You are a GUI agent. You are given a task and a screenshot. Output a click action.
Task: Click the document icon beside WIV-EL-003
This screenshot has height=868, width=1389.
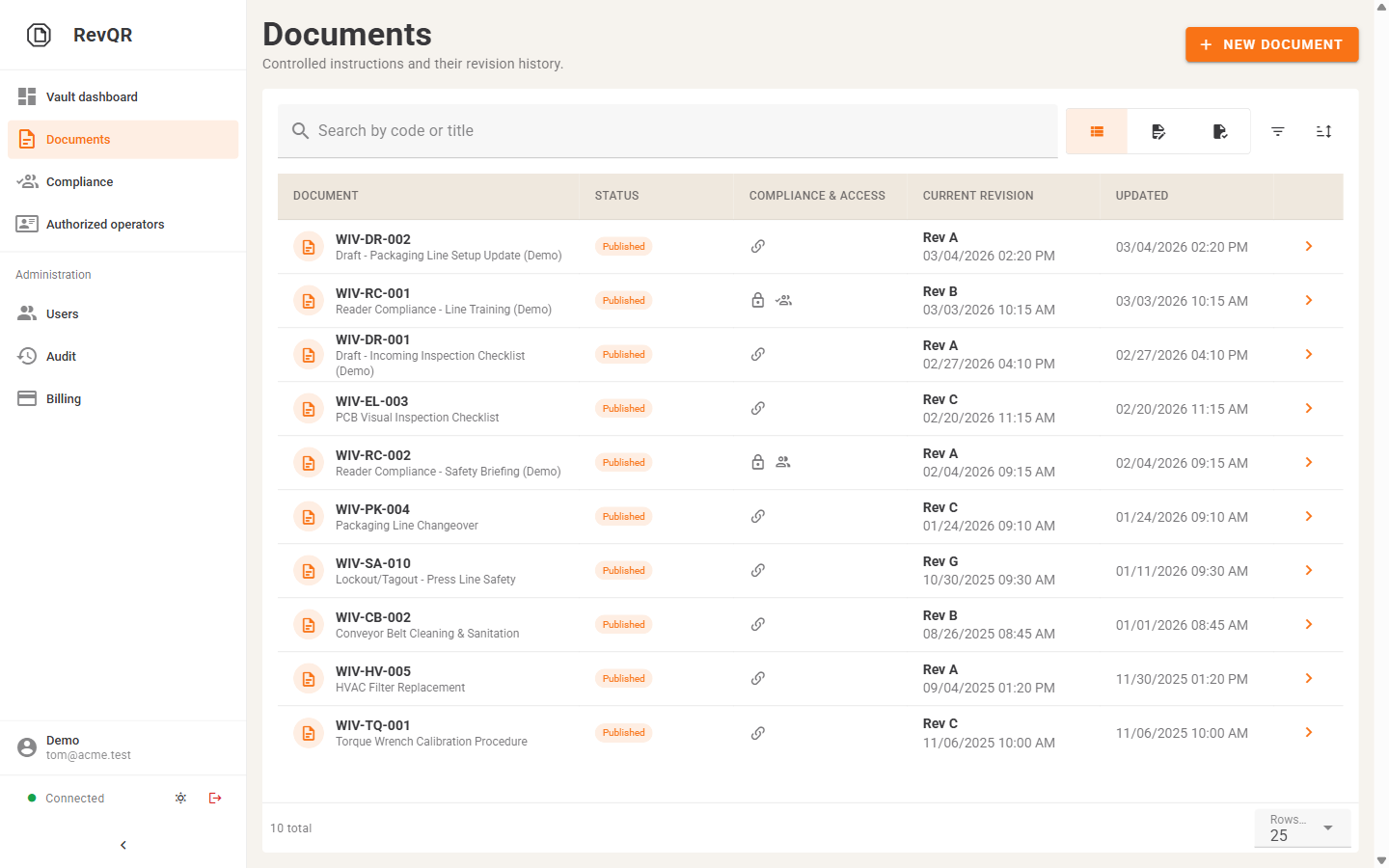[309, 409]
